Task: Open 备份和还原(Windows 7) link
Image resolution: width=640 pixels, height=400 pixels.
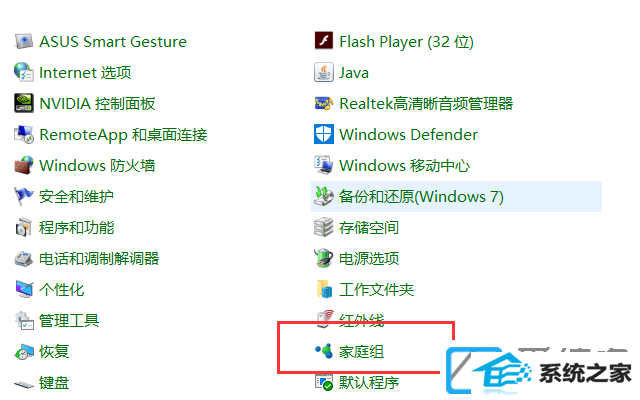Action: [x=421, y=197]
